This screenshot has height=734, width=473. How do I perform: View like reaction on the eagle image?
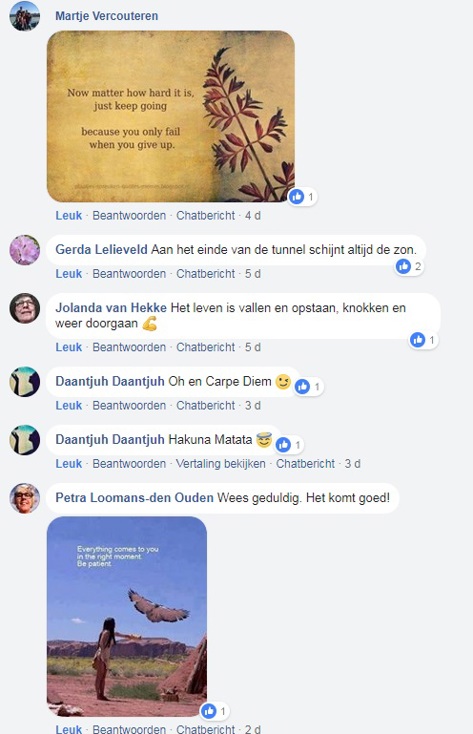click(214, 711)
